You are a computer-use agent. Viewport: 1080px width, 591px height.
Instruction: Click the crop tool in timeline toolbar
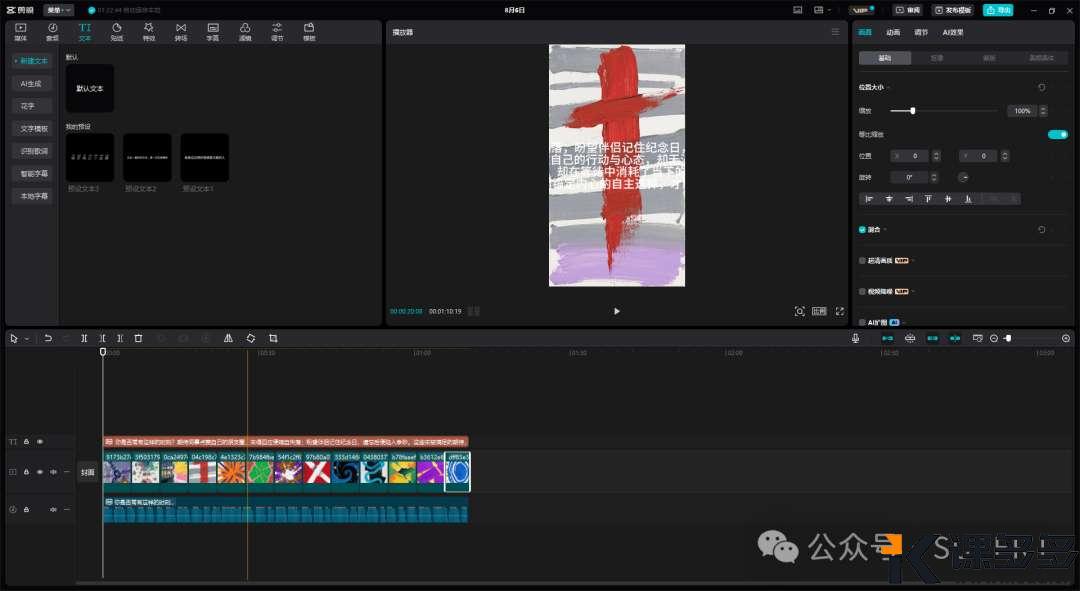pyautogui.click(x=273, y=339)
